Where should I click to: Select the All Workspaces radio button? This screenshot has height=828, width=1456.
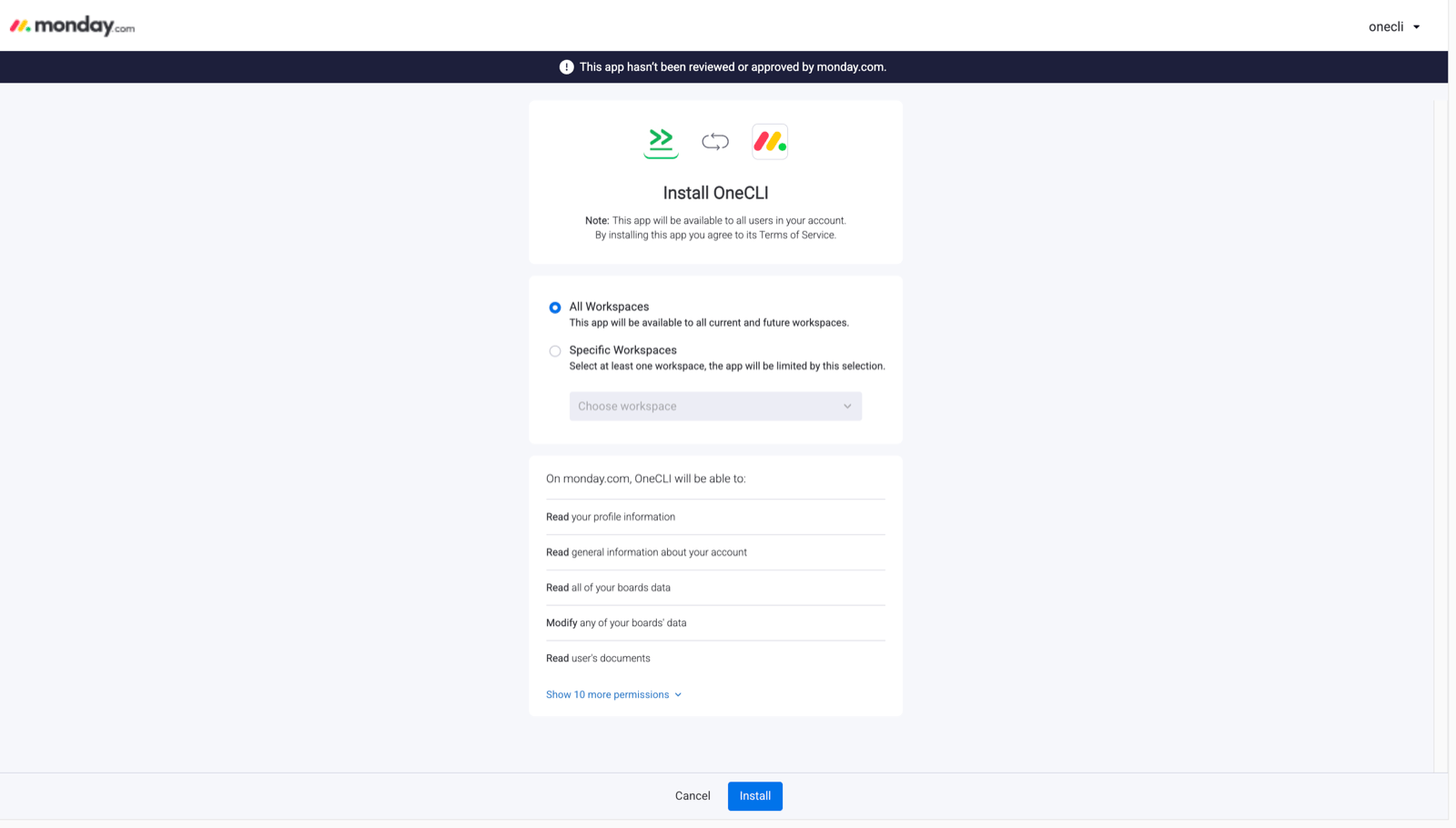click(555, 308)
